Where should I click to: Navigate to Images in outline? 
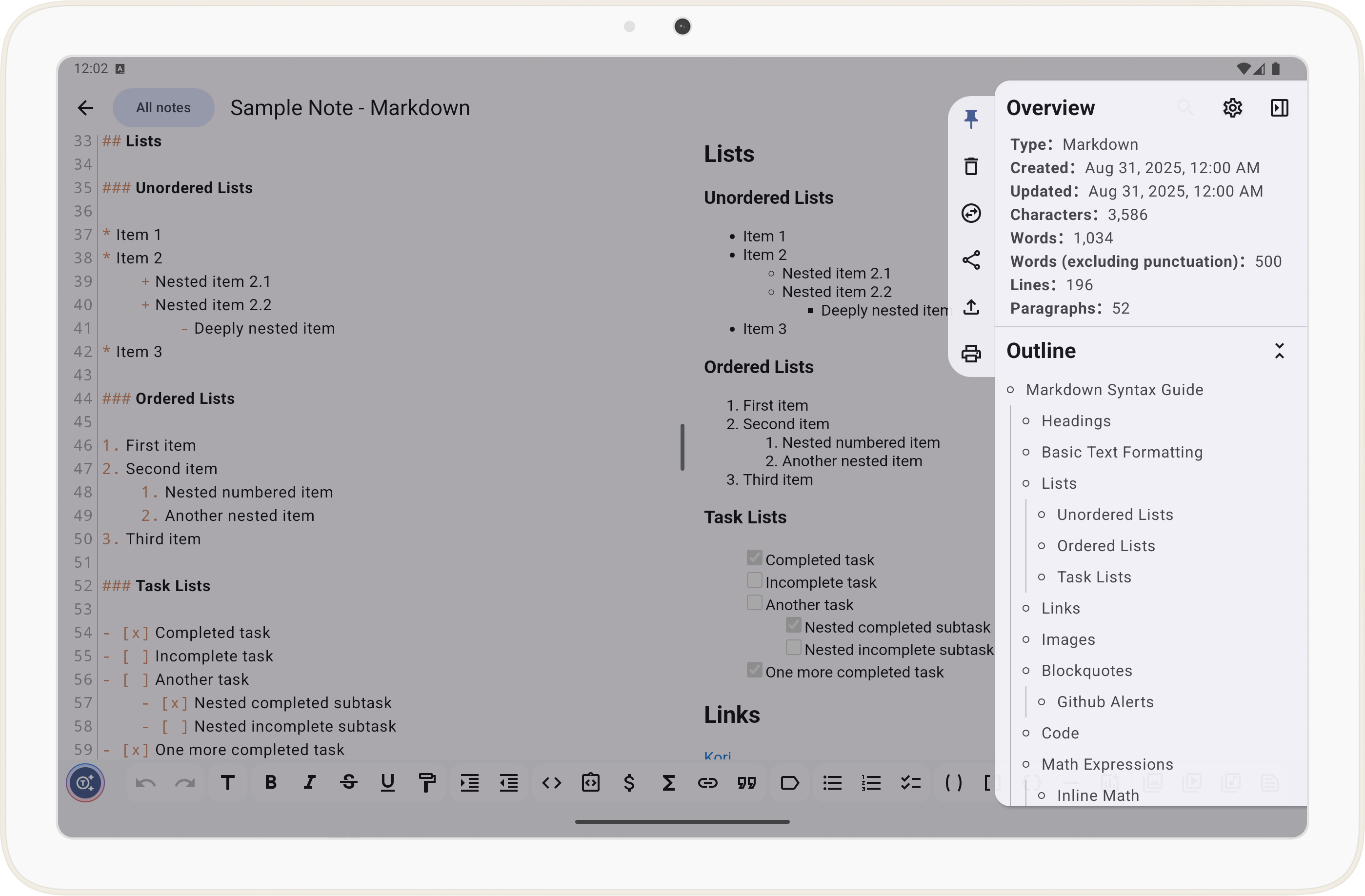pos(1068,640)
